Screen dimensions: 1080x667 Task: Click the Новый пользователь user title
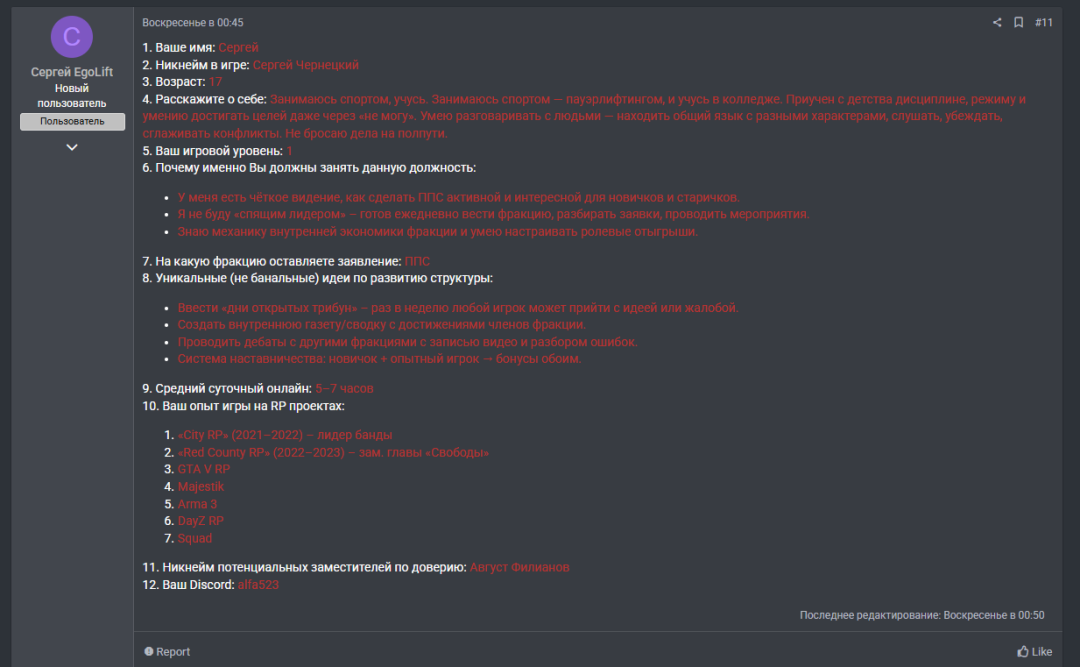click(72, 96)
